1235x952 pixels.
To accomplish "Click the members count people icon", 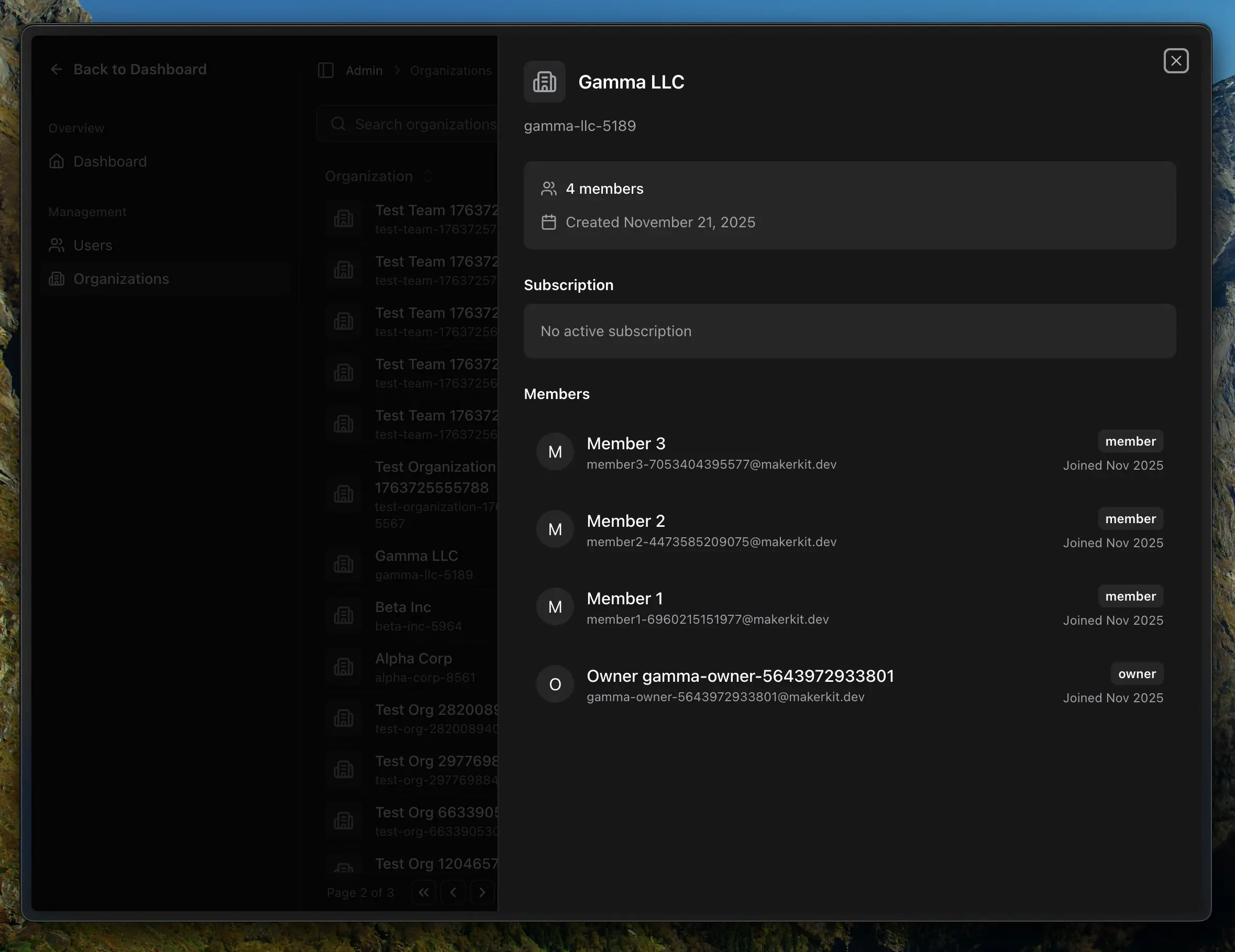I will point(548,189).
